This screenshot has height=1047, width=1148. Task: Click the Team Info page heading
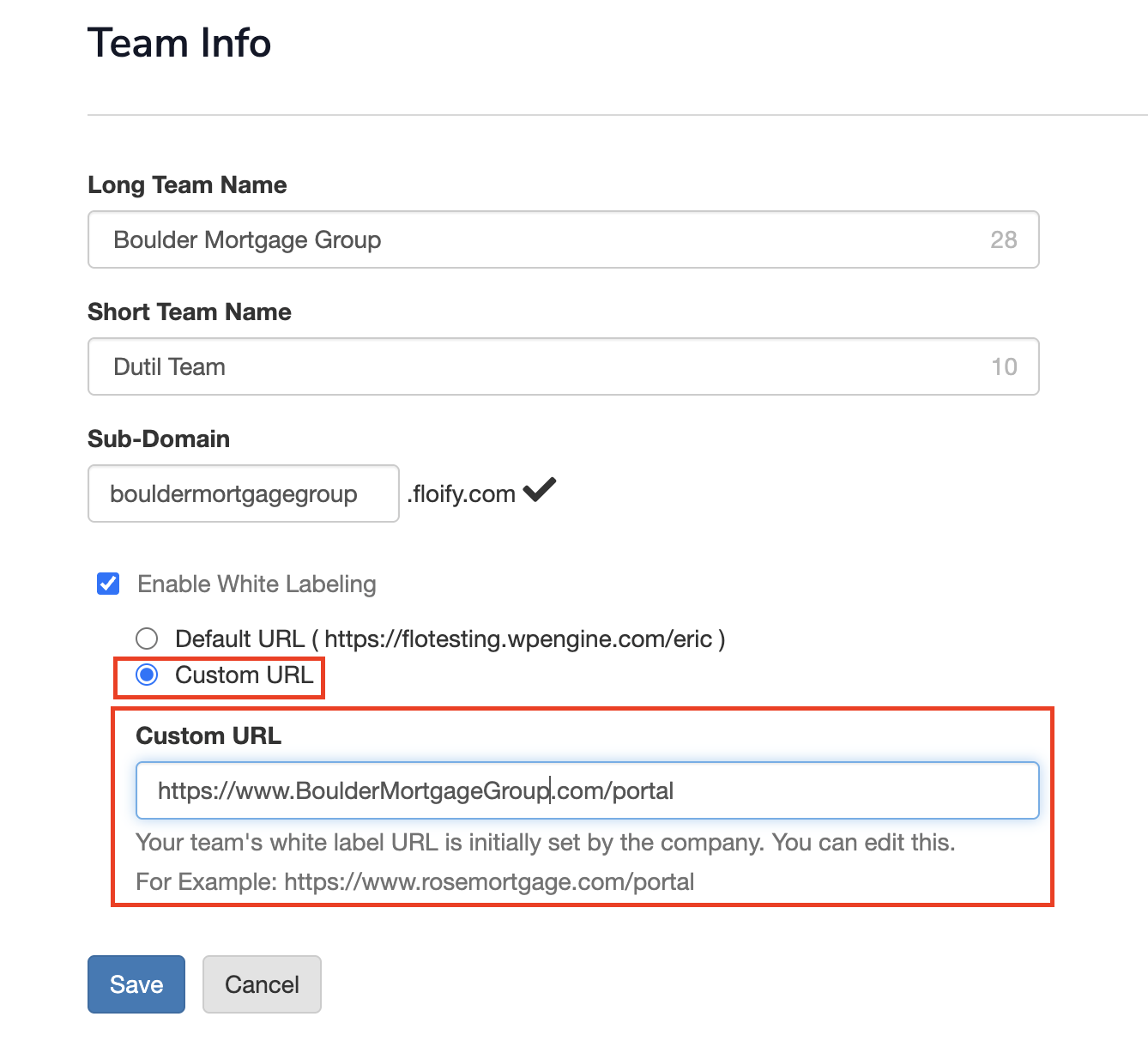[179, 43]
